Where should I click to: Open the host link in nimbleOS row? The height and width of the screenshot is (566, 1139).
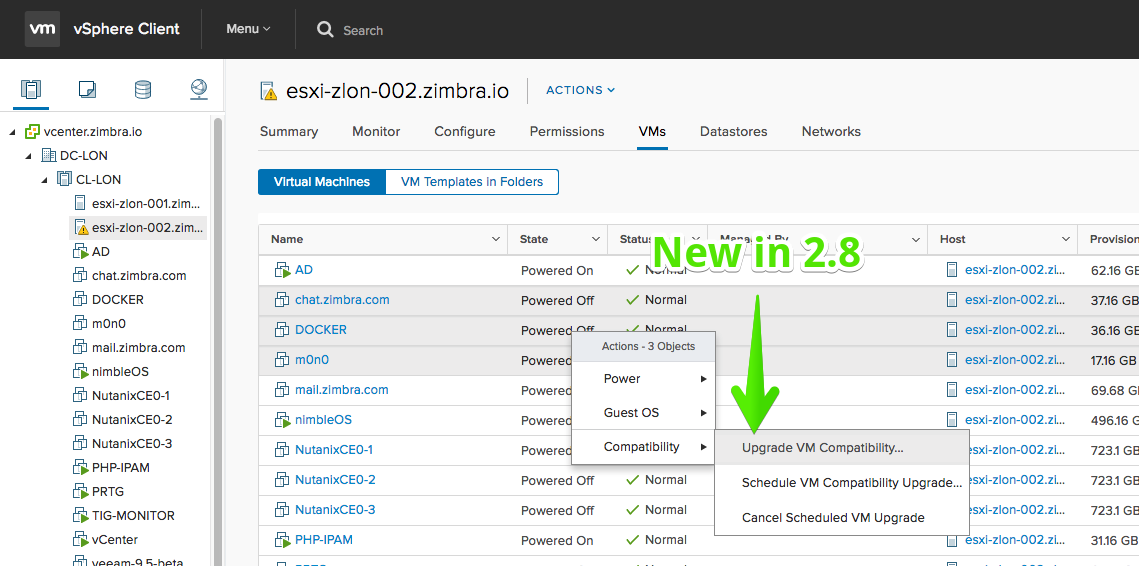[x=1015, y=420]
